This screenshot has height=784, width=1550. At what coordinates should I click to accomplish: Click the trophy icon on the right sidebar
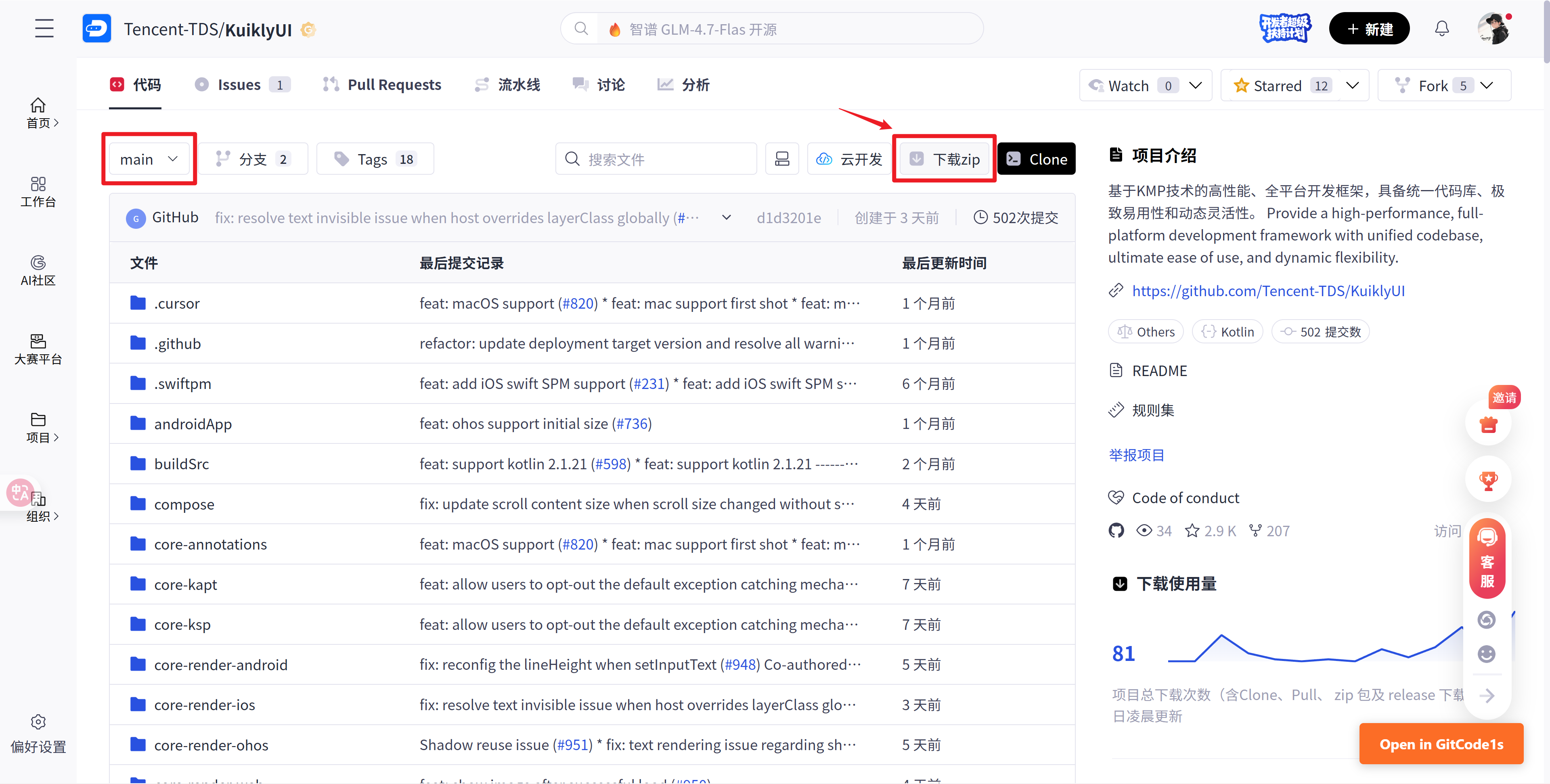point(1488,480)
